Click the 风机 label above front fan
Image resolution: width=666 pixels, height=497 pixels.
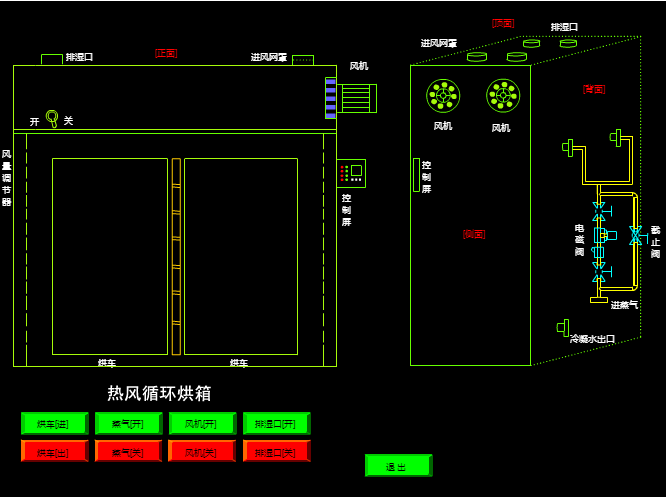pos(359,66)
